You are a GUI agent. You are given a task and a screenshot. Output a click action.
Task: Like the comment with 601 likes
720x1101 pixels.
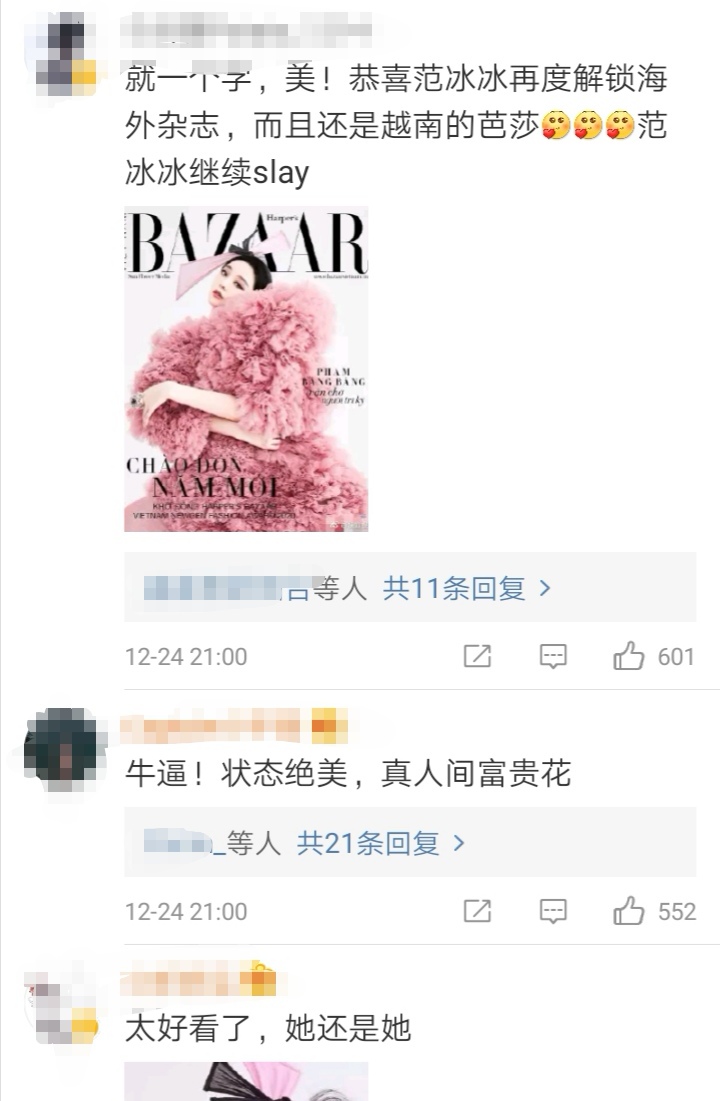(x=653, y=656)
